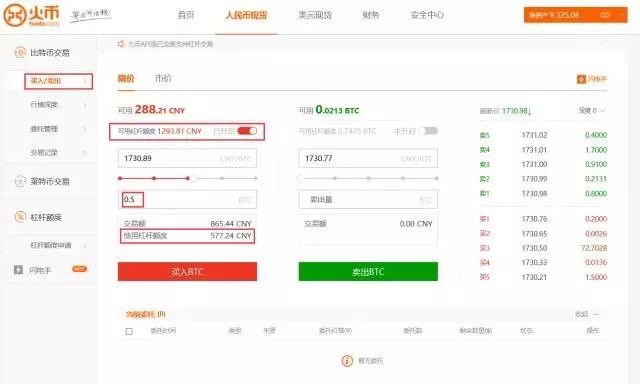
Task: Open 杠杆额度申请 in the sidebar
Action: click(51, 245)
